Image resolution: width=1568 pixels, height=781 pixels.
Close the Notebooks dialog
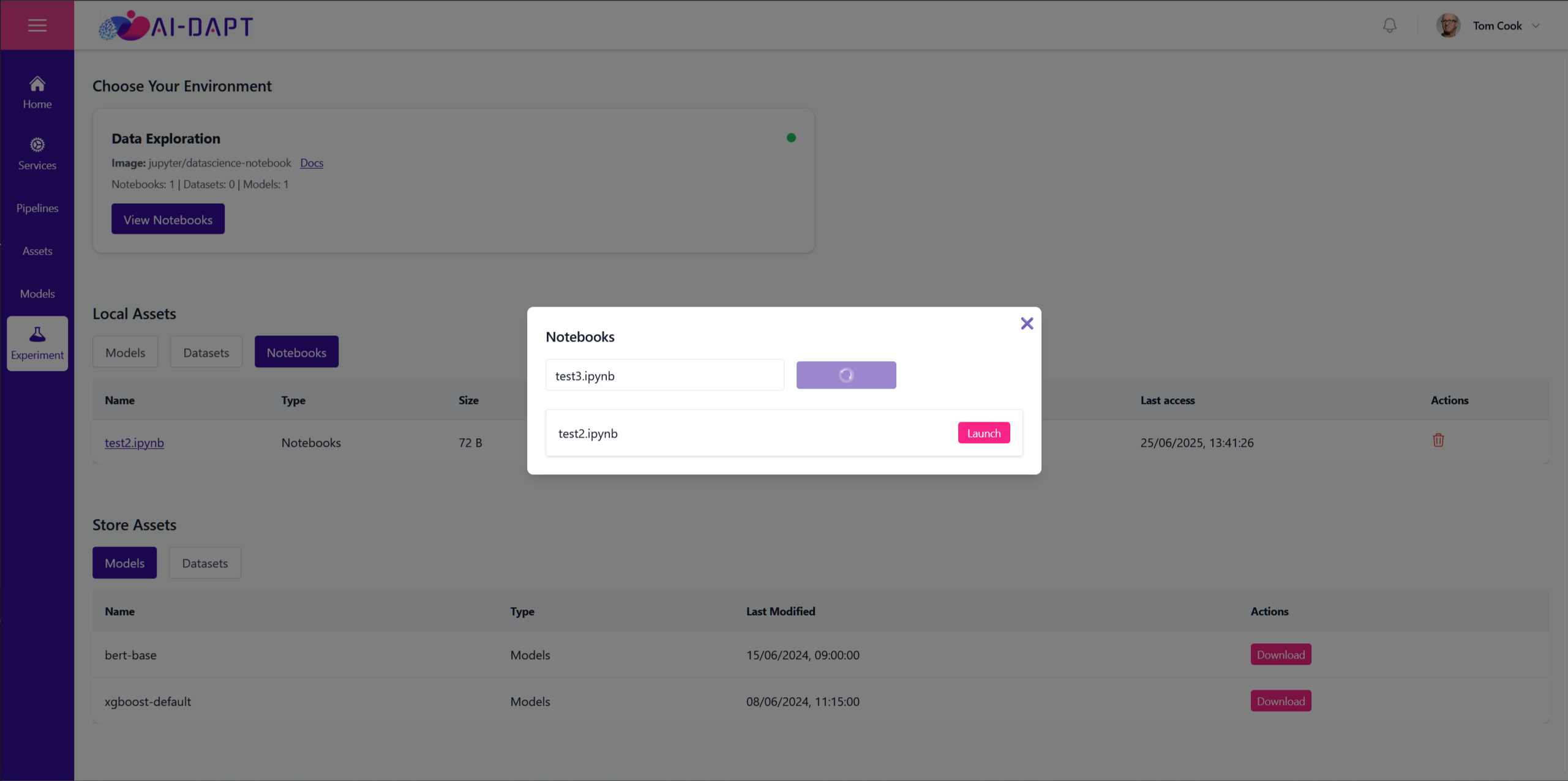(x=1027, y=323)
